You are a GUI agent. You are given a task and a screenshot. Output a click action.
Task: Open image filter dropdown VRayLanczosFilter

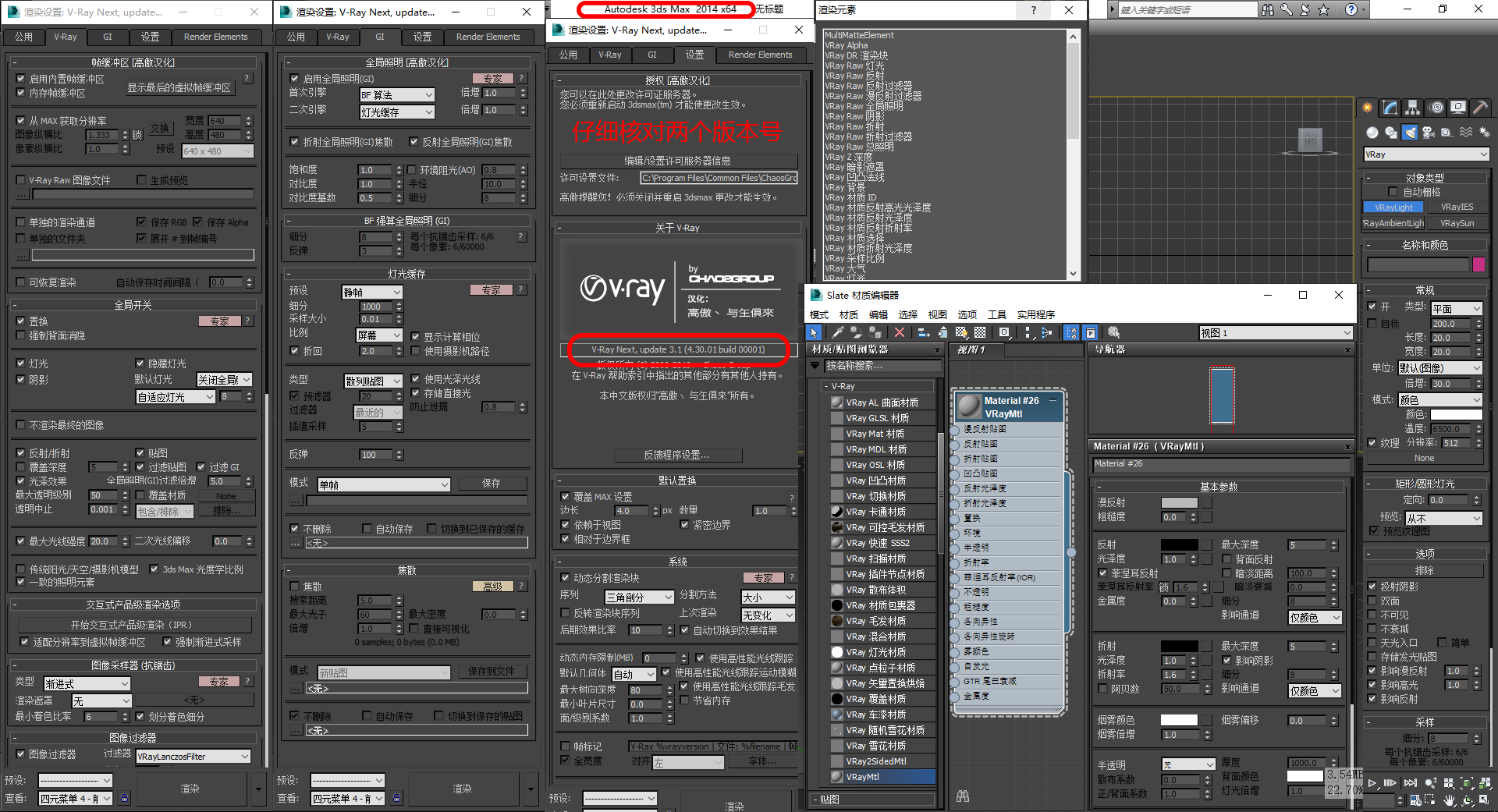point(193,756)
